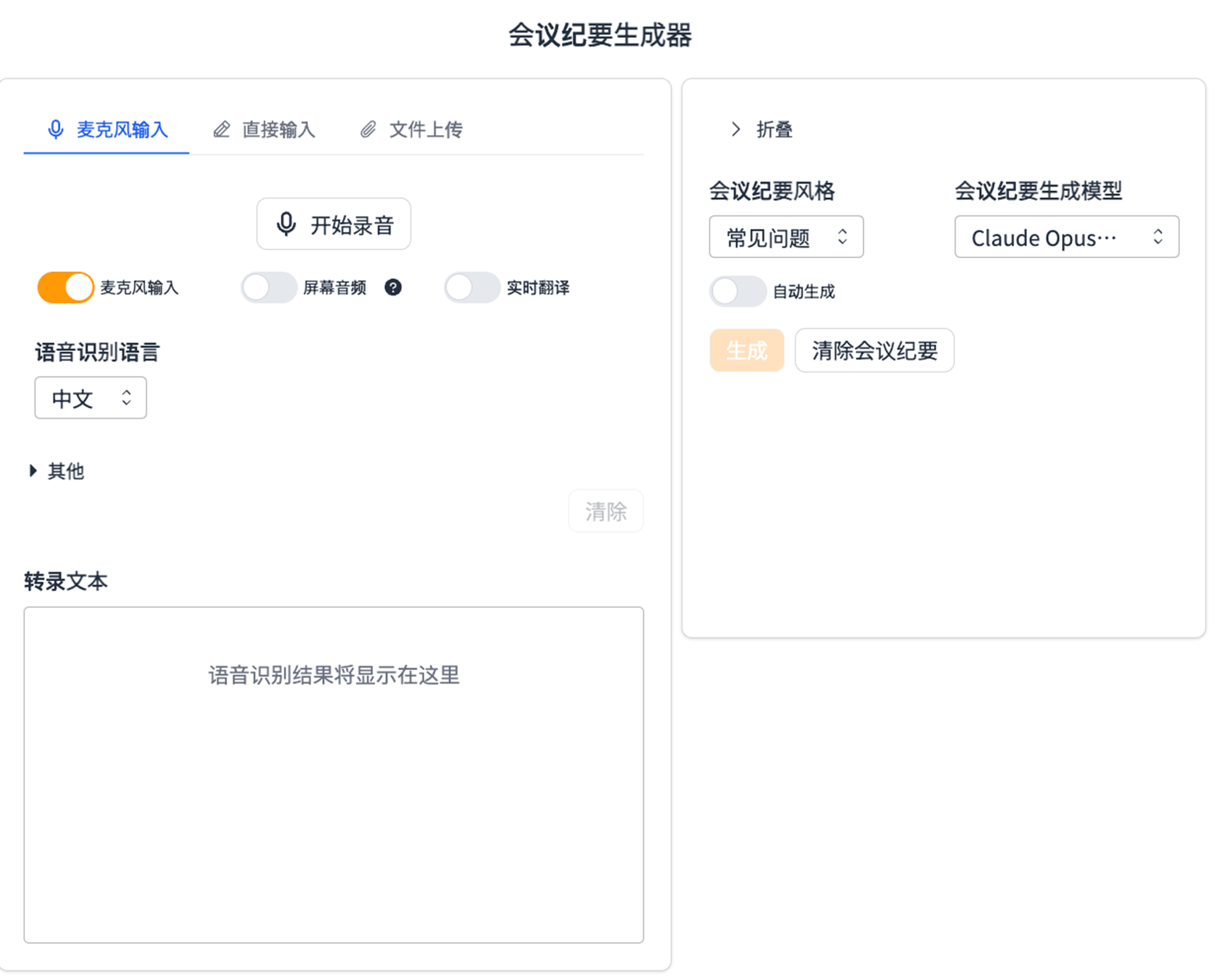The image size is (1223, 980).
Task: Click the microphone icon in the first tab
Action: [x=56, y=129]
